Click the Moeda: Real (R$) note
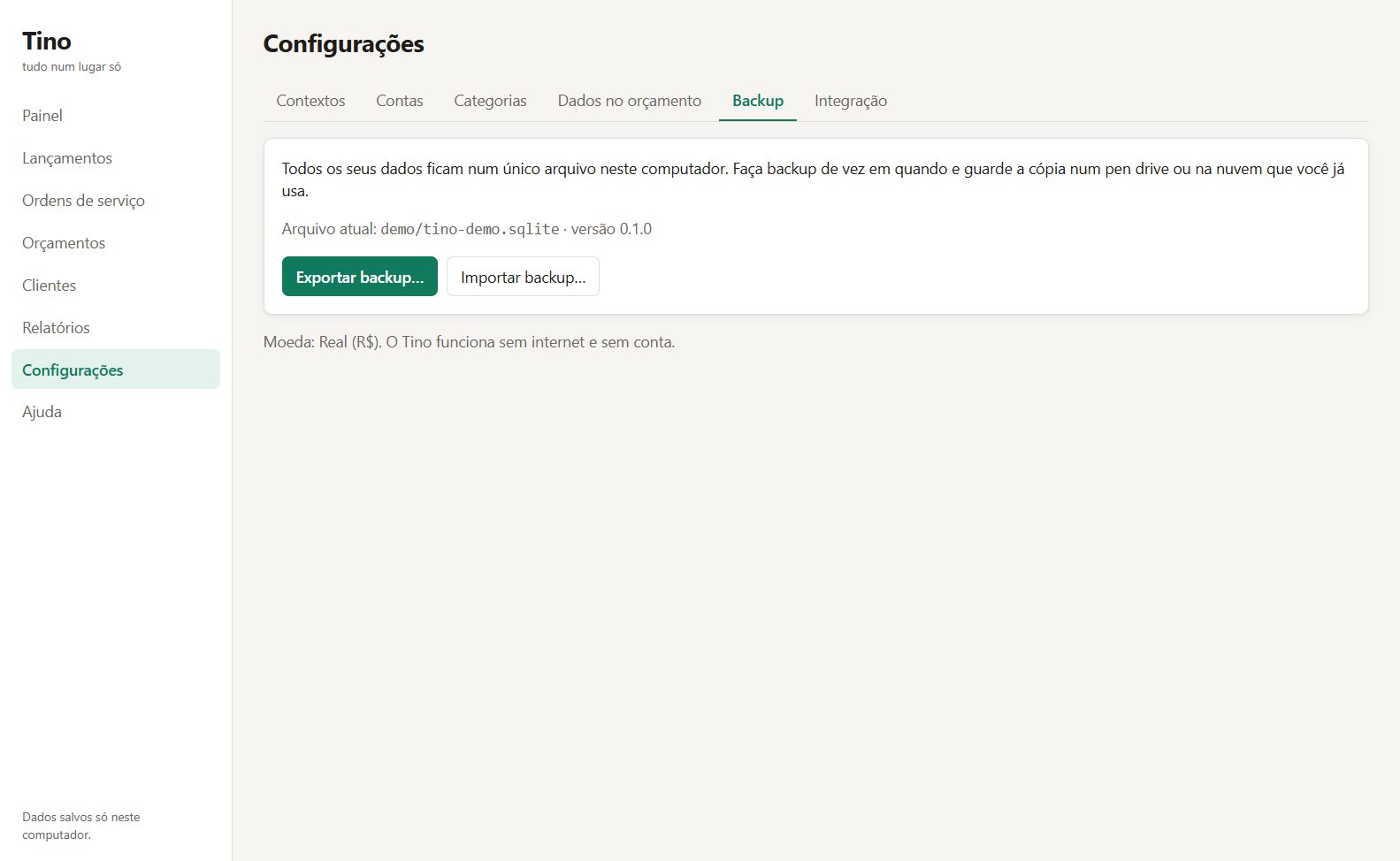The image size is (1400, 861). point(469,342)
